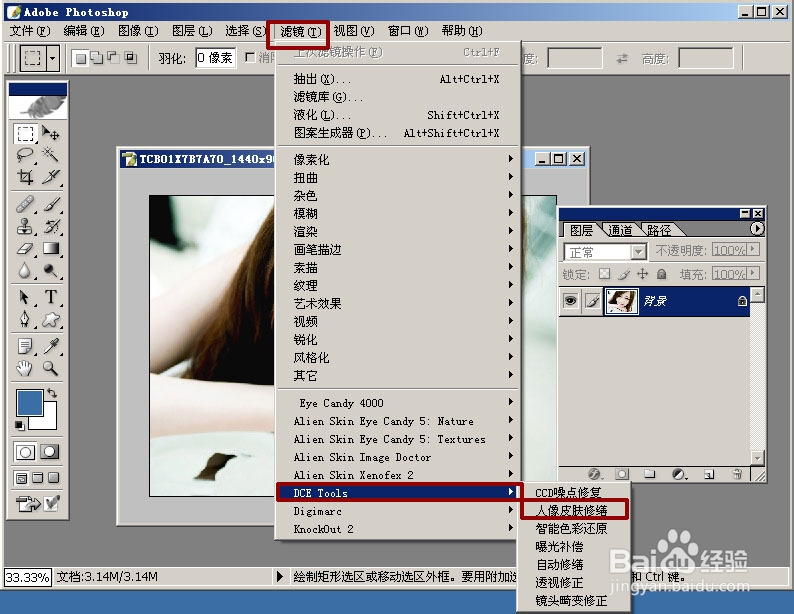Image resolution: width=794 pixels, height=614 pixels.
Task: Select the Gradient tool
Action: pyautogui.click(x=50, y=249)
